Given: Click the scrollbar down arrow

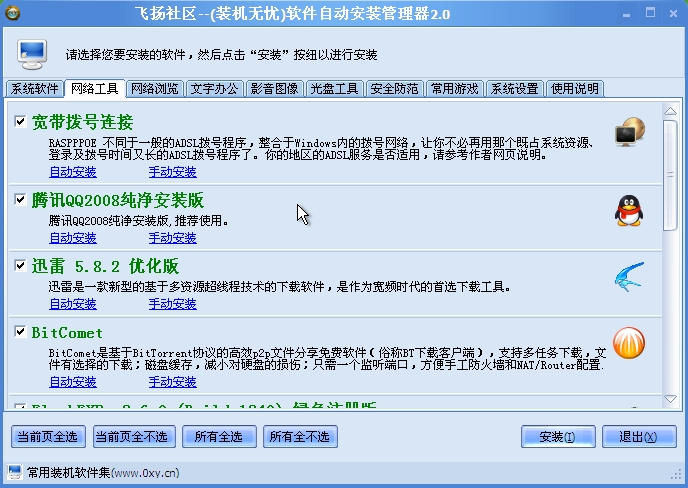Looking at the screenshot, I should [x=670, y=399].
